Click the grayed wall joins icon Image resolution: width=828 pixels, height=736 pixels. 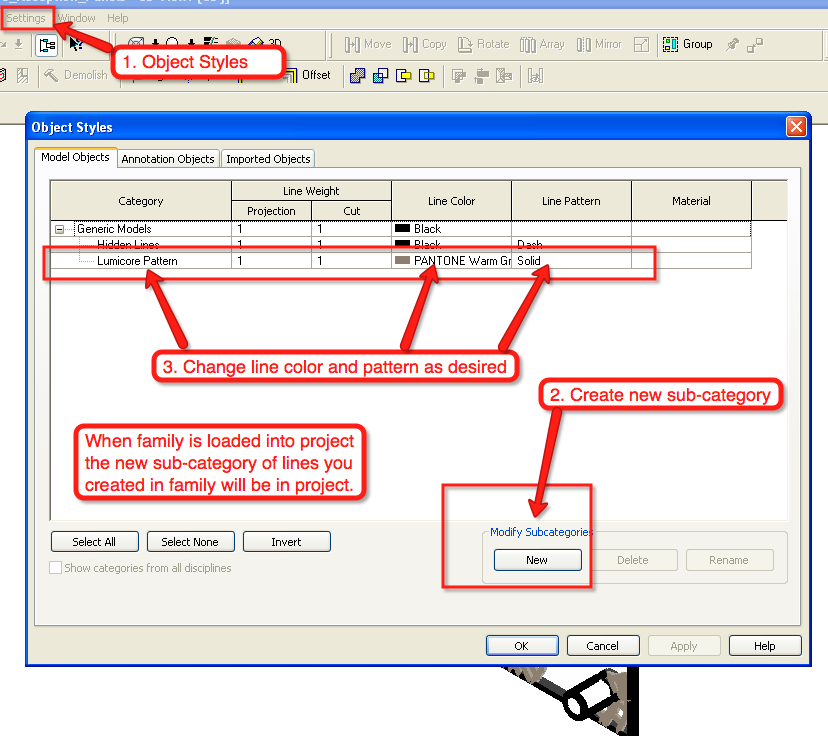pos(459,77)
